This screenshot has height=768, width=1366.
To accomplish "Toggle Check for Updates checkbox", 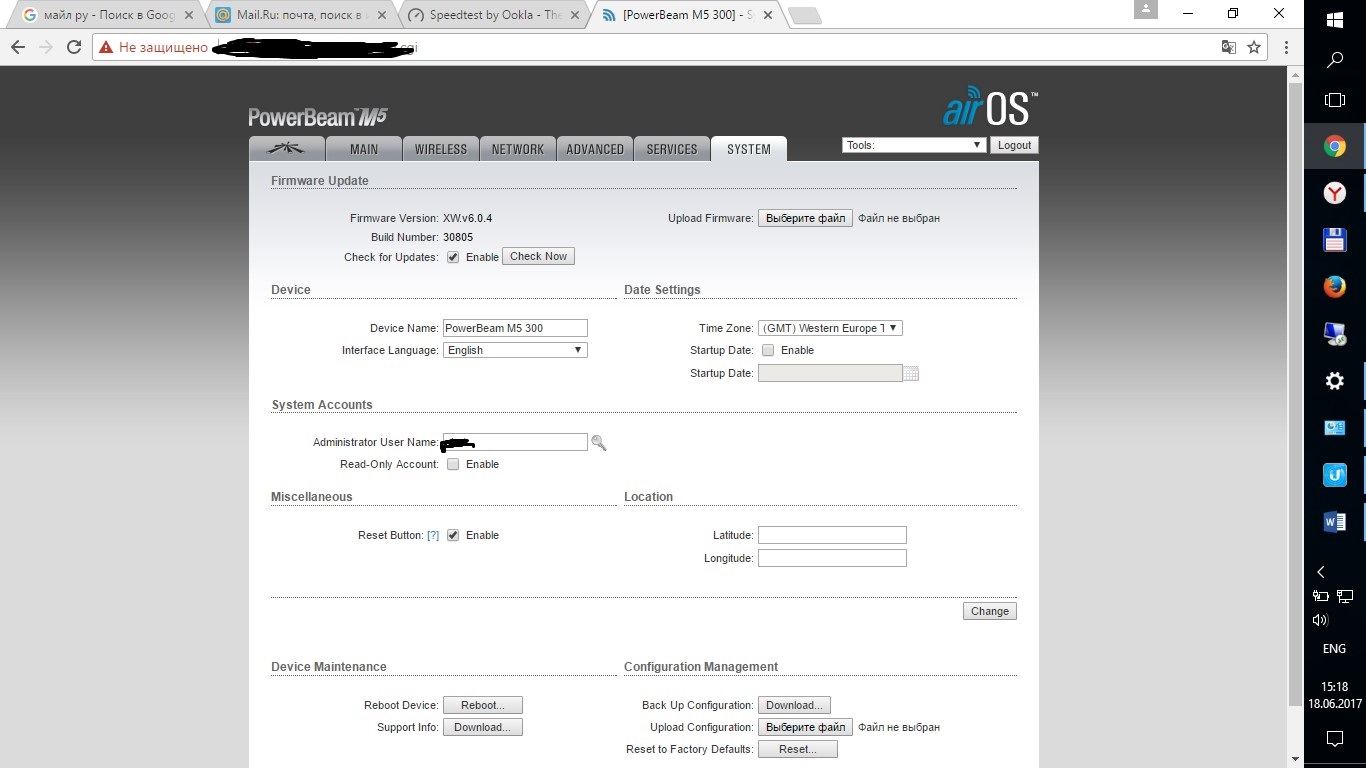I will [x=453, y=257].
